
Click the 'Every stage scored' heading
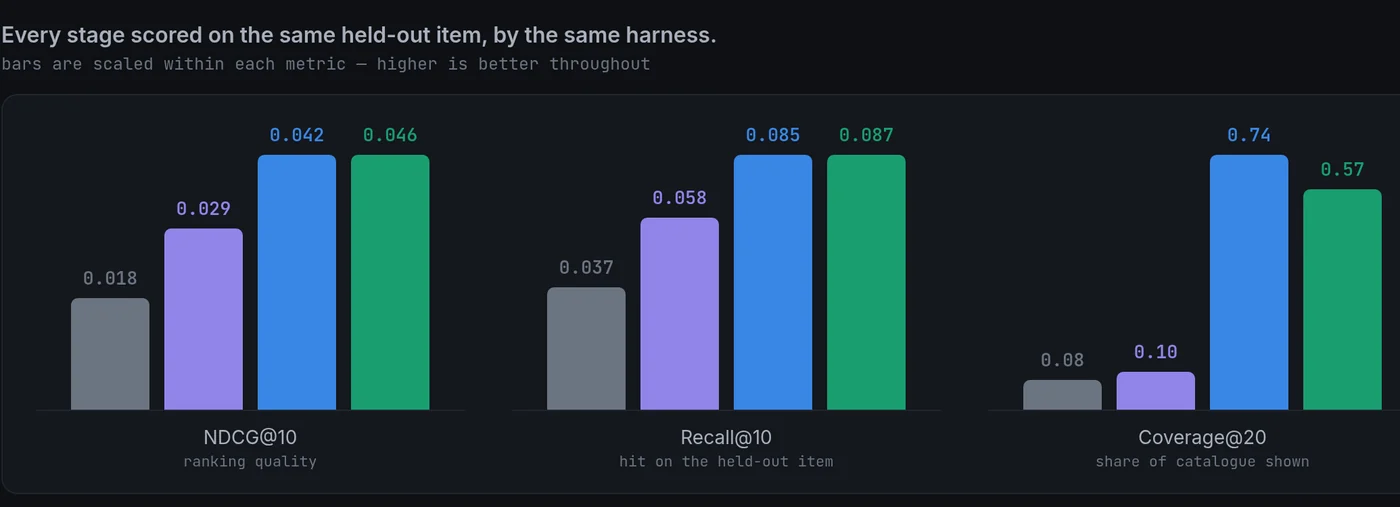click(x=359, y=36)
